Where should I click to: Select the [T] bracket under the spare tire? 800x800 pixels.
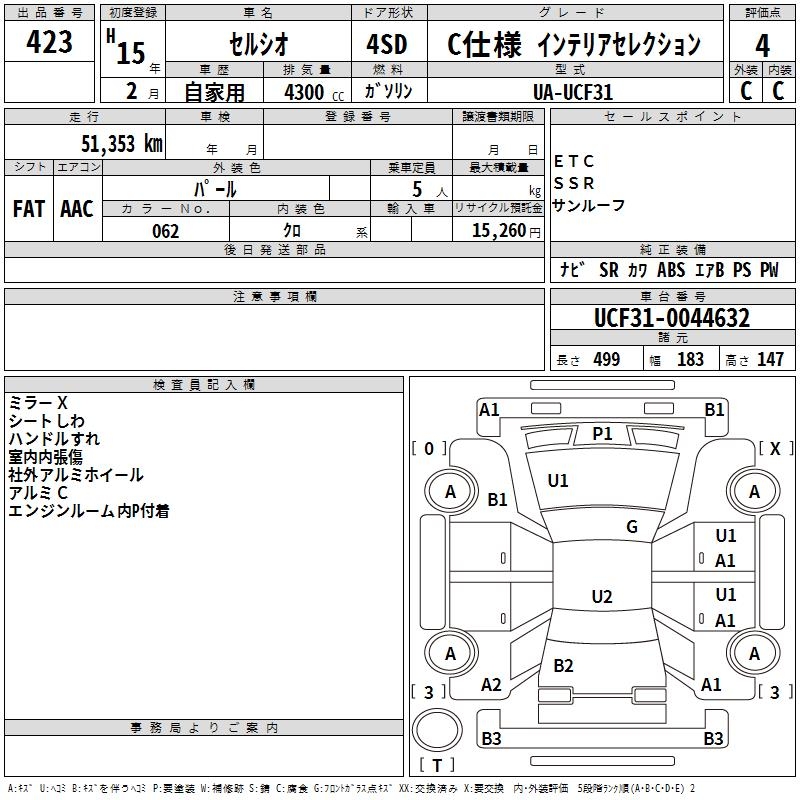point(437,766)
